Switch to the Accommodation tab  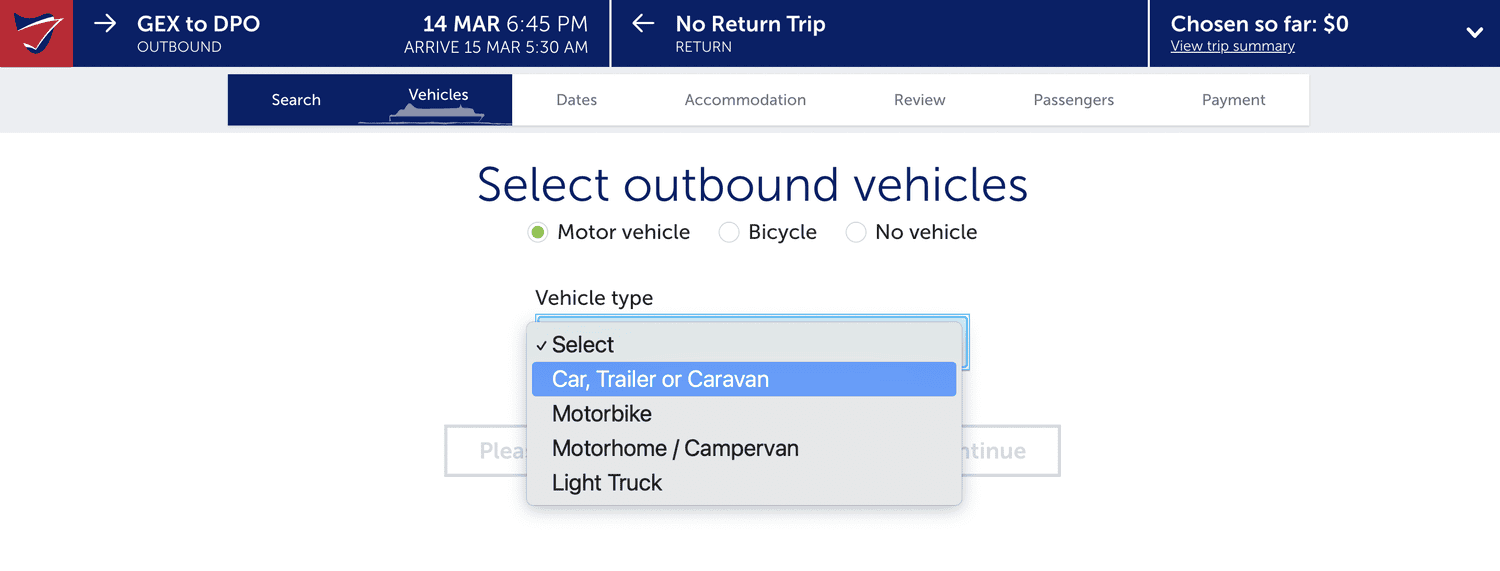[x=745, y=100]
